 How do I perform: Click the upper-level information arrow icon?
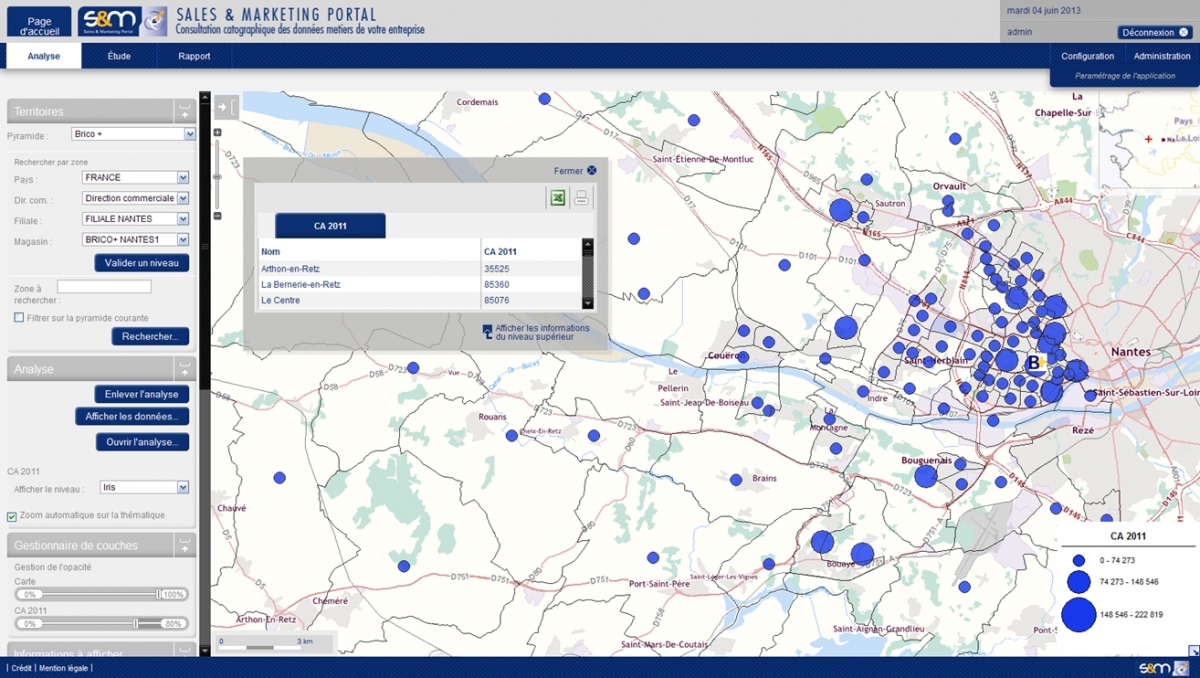tap(487, 330)
